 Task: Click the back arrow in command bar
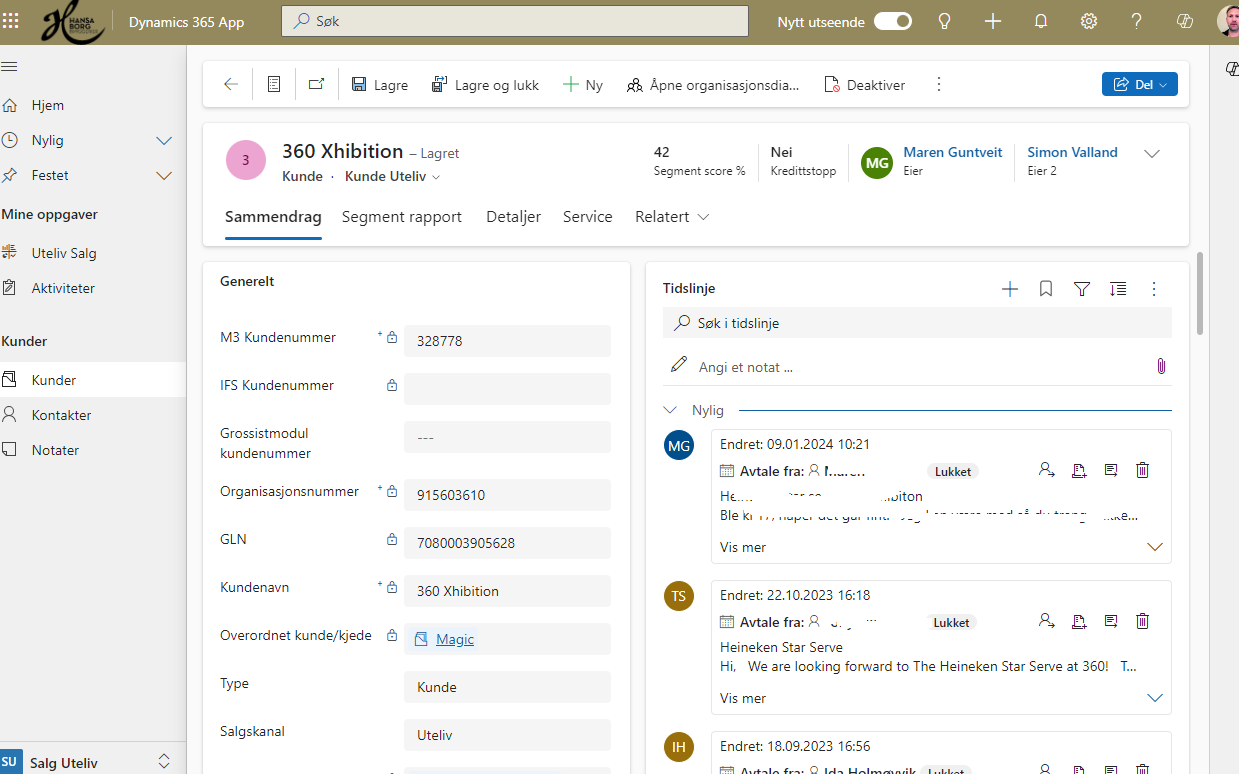[231, 85]
